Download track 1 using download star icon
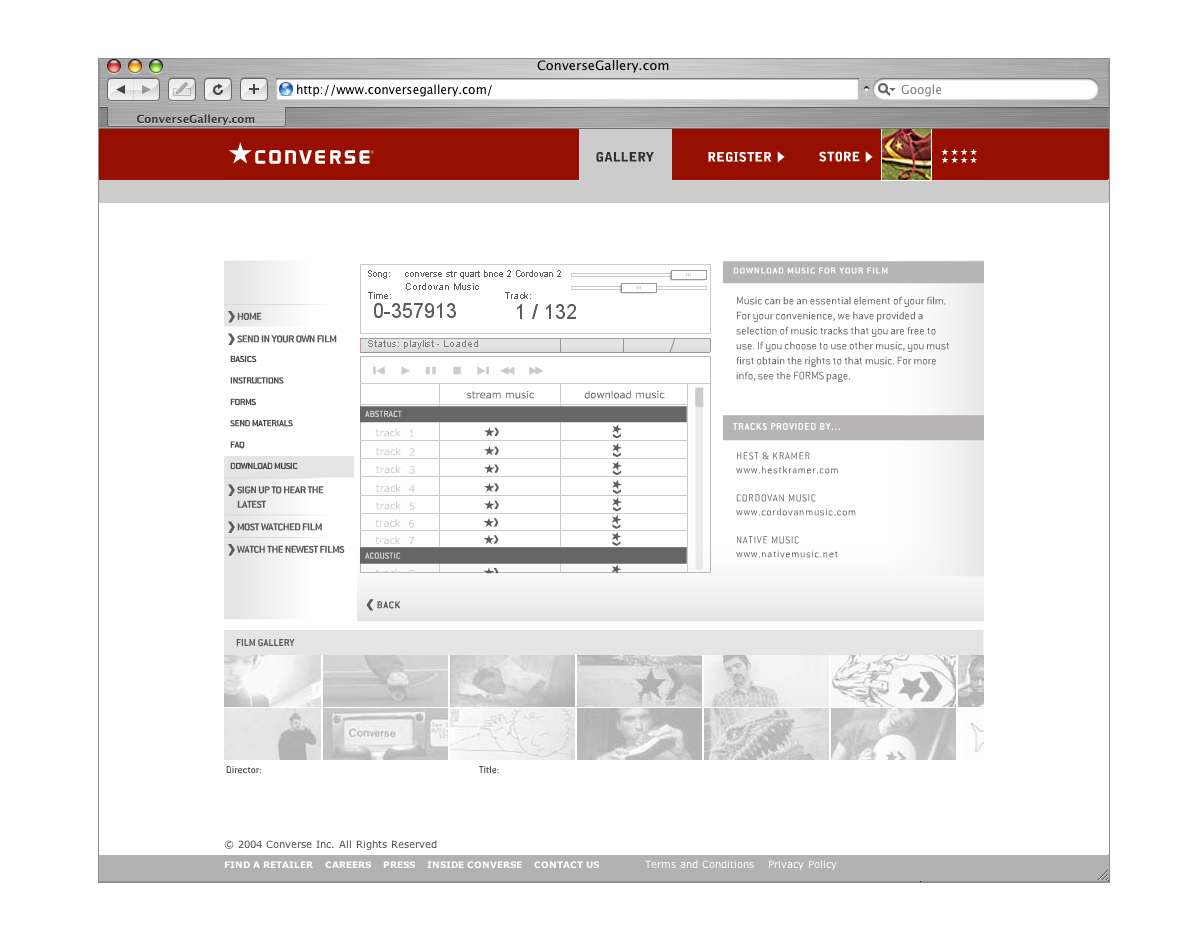Viewport: 1200px width, 940px height. coord(617,432)
